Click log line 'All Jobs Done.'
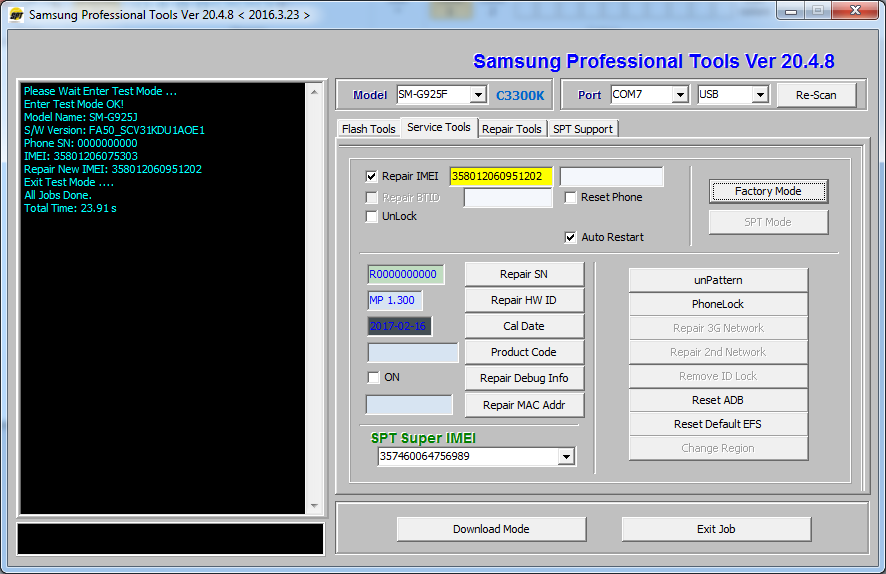 click(58, 195)
